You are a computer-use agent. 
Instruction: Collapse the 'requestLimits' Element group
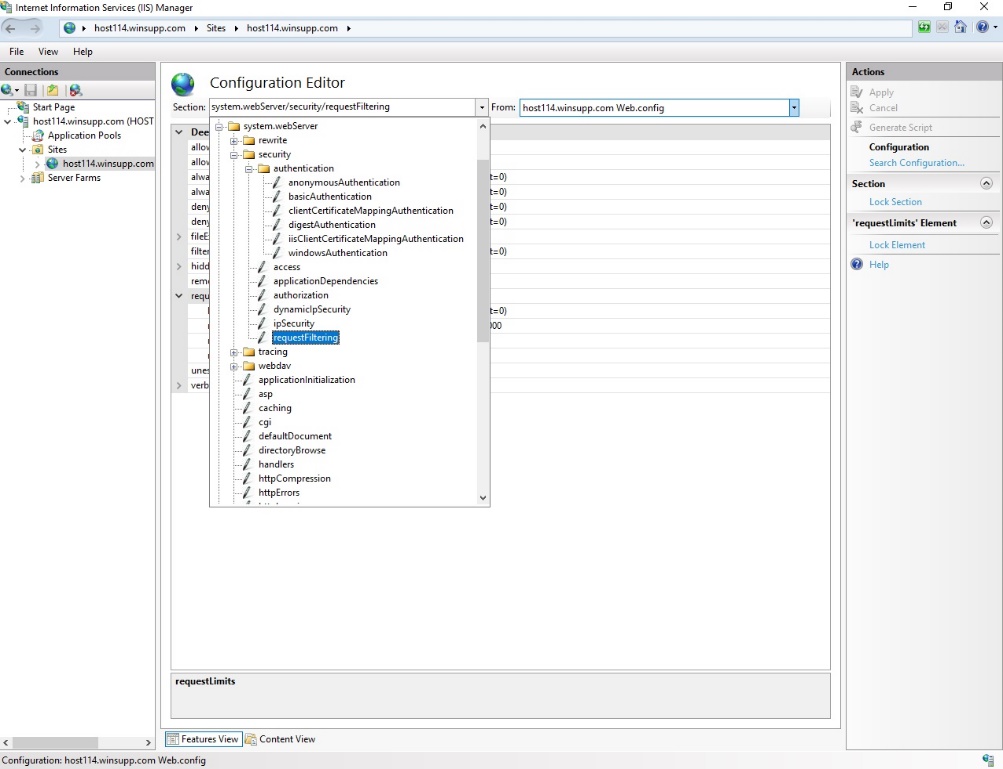tap(986, 223)
